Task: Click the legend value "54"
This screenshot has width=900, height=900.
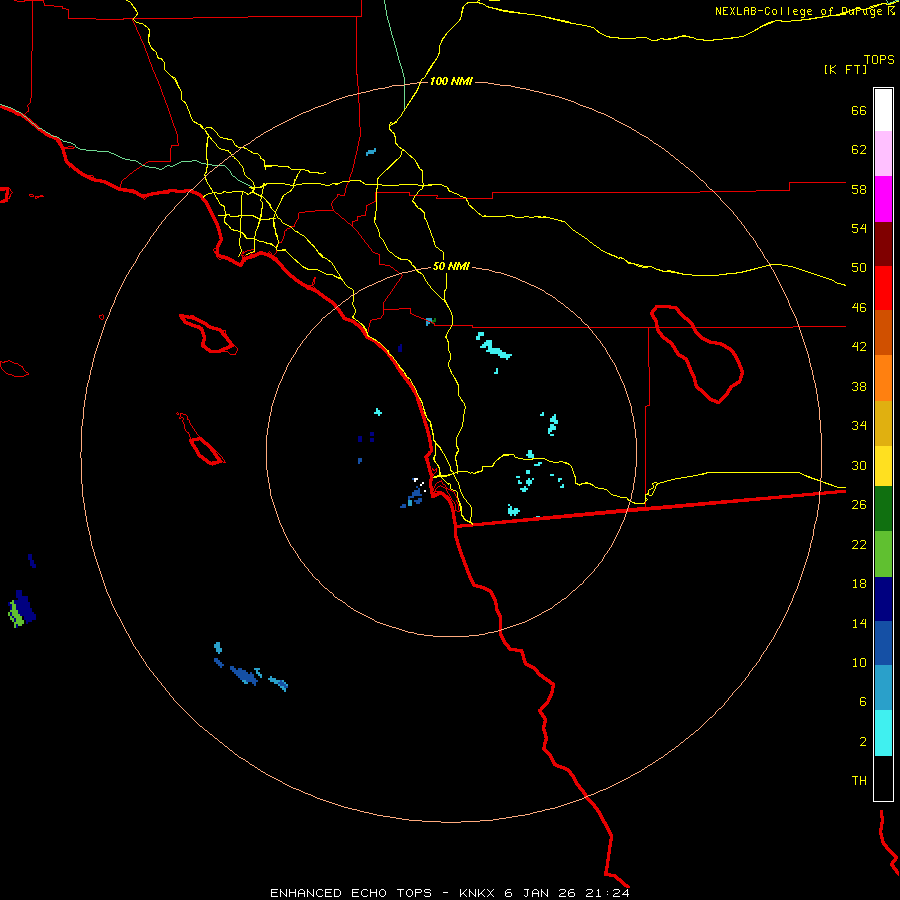Action: (x=859, y=228)
